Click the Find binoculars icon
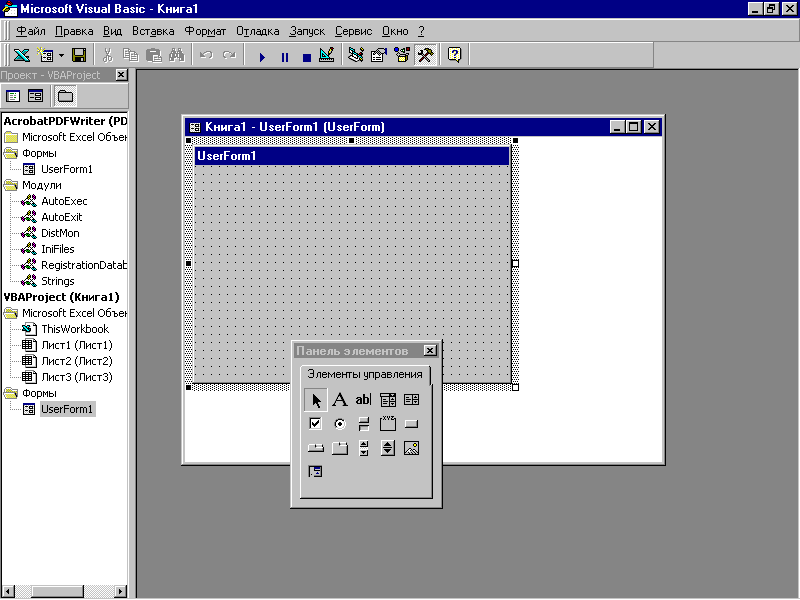The height and width of the screenshot is (600, 800). pos(172,56)
